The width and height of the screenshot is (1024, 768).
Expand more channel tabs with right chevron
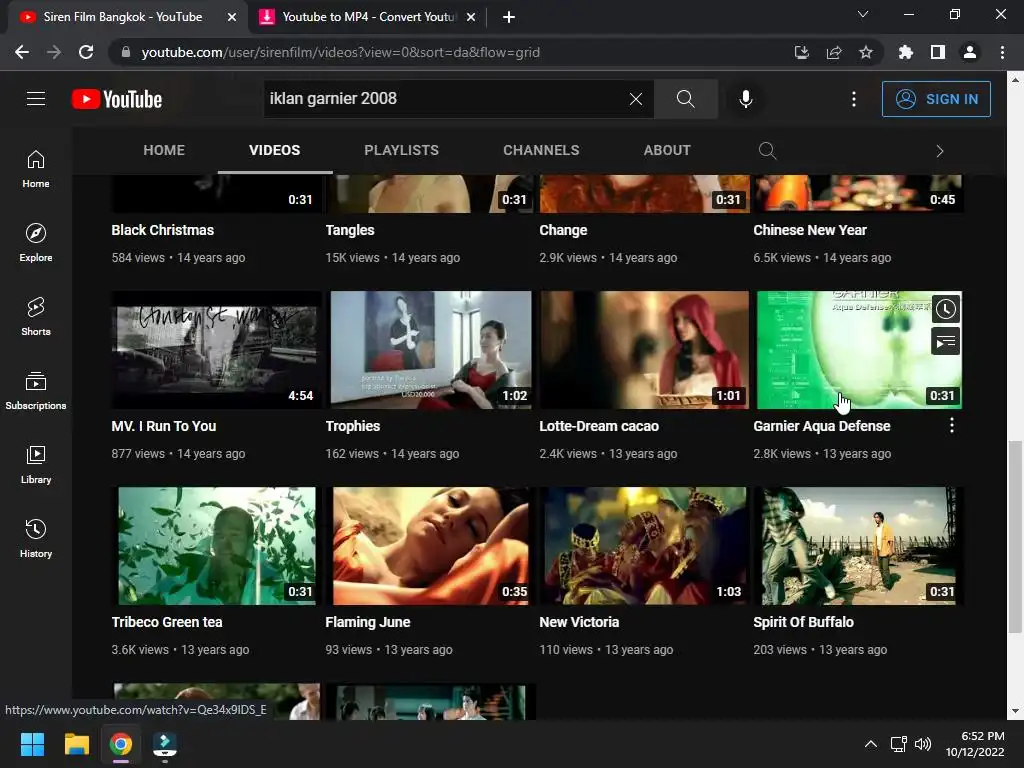pos(940,151)
